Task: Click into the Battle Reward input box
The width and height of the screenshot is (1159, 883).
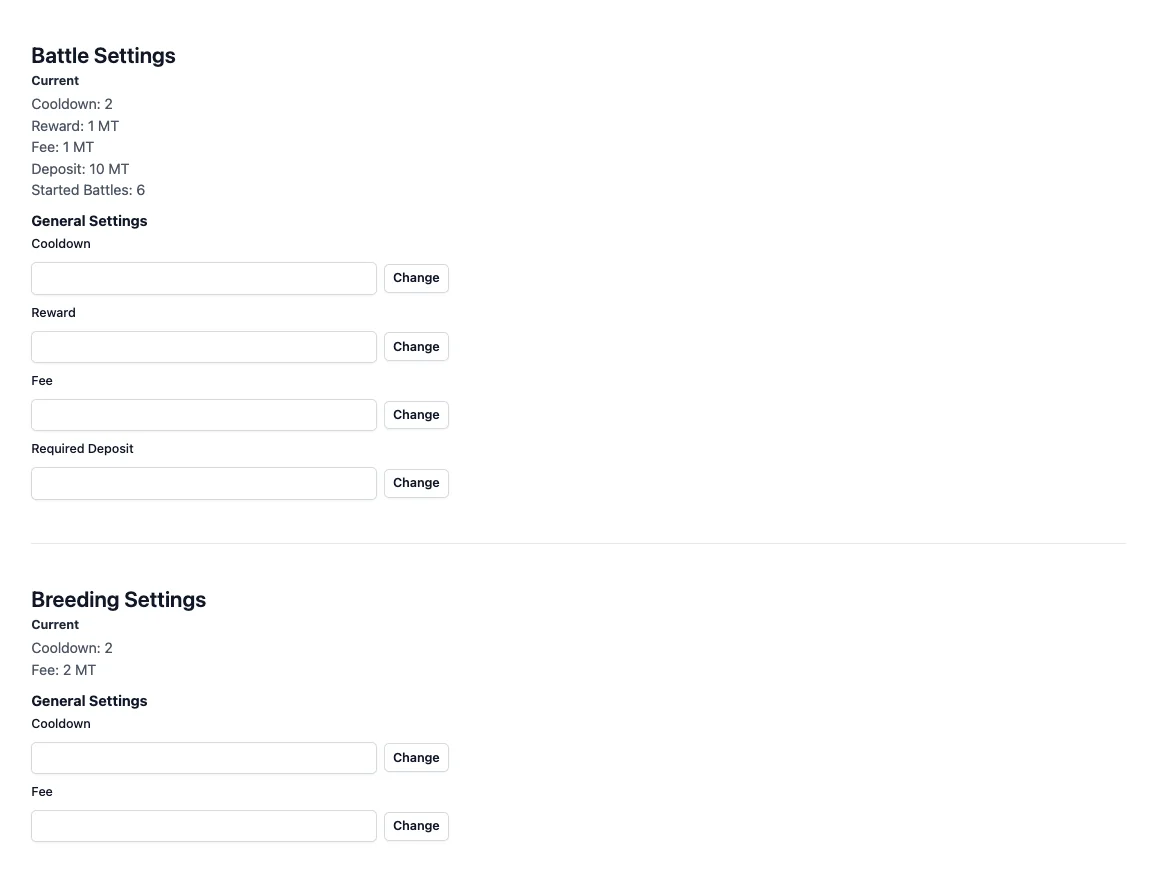Action: (x=204, y=347)
